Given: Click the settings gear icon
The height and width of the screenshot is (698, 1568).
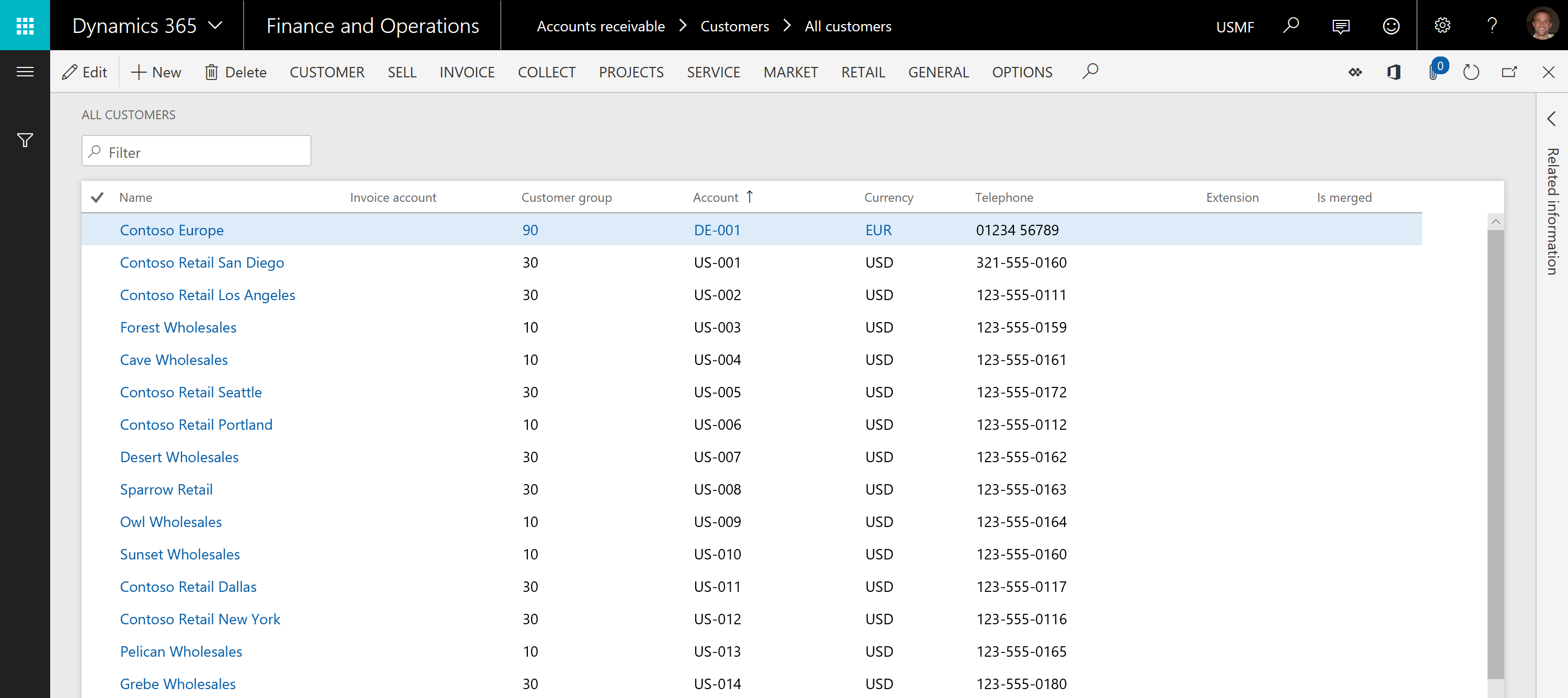Looking at the screenshot, I should 1440,25.
